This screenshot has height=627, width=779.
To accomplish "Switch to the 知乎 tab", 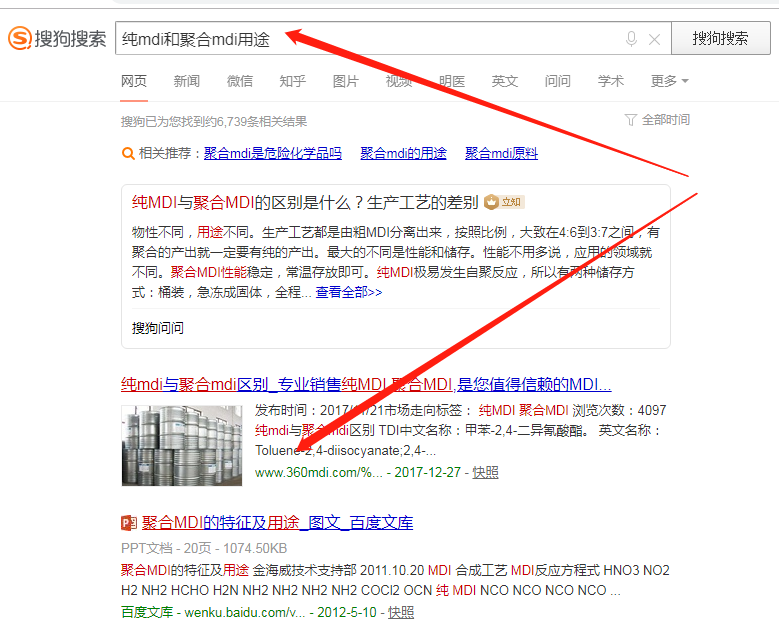I will pos(293,81).
